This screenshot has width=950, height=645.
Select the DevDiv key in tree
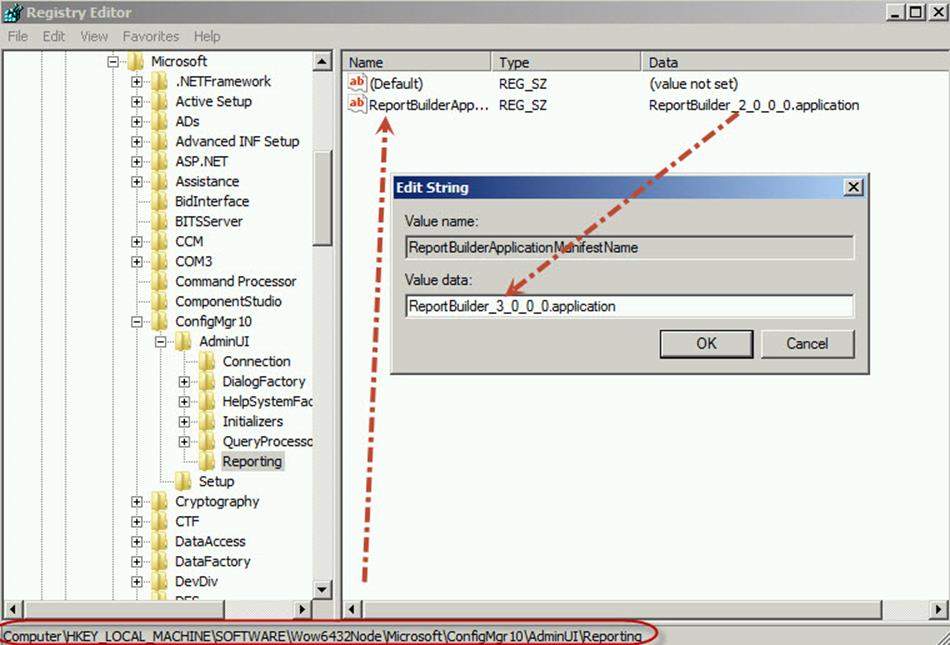[196, 581]
